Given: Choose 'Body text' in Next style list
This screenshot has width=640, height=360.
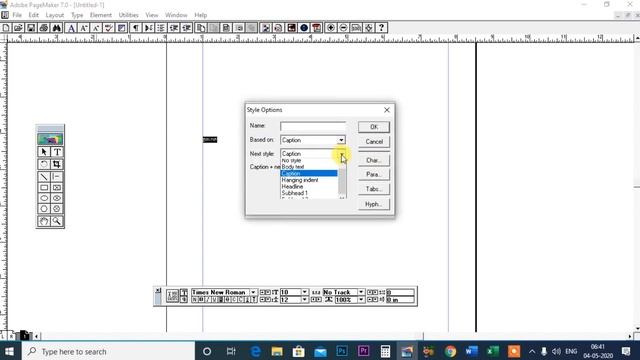Looking at the screenshot, I should click(x=309, y=167).
